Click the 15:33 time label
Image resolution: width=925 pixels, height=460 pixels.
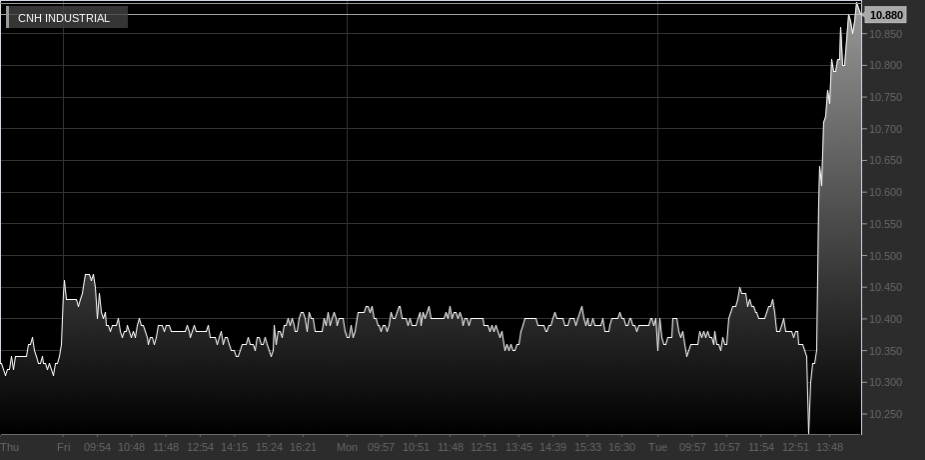[588, 447]
